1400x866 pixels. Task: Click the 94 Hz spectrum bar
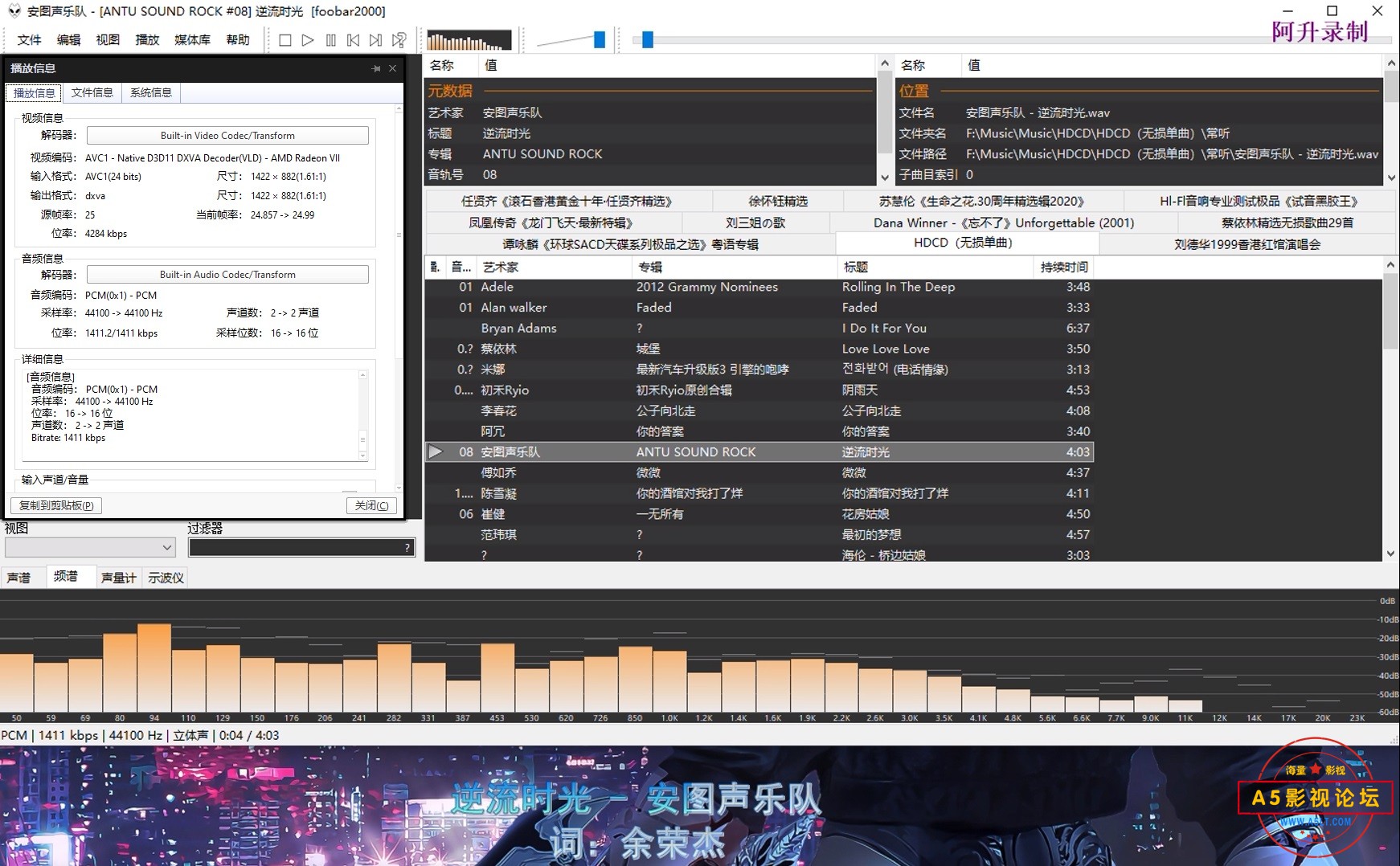point(154,668)
